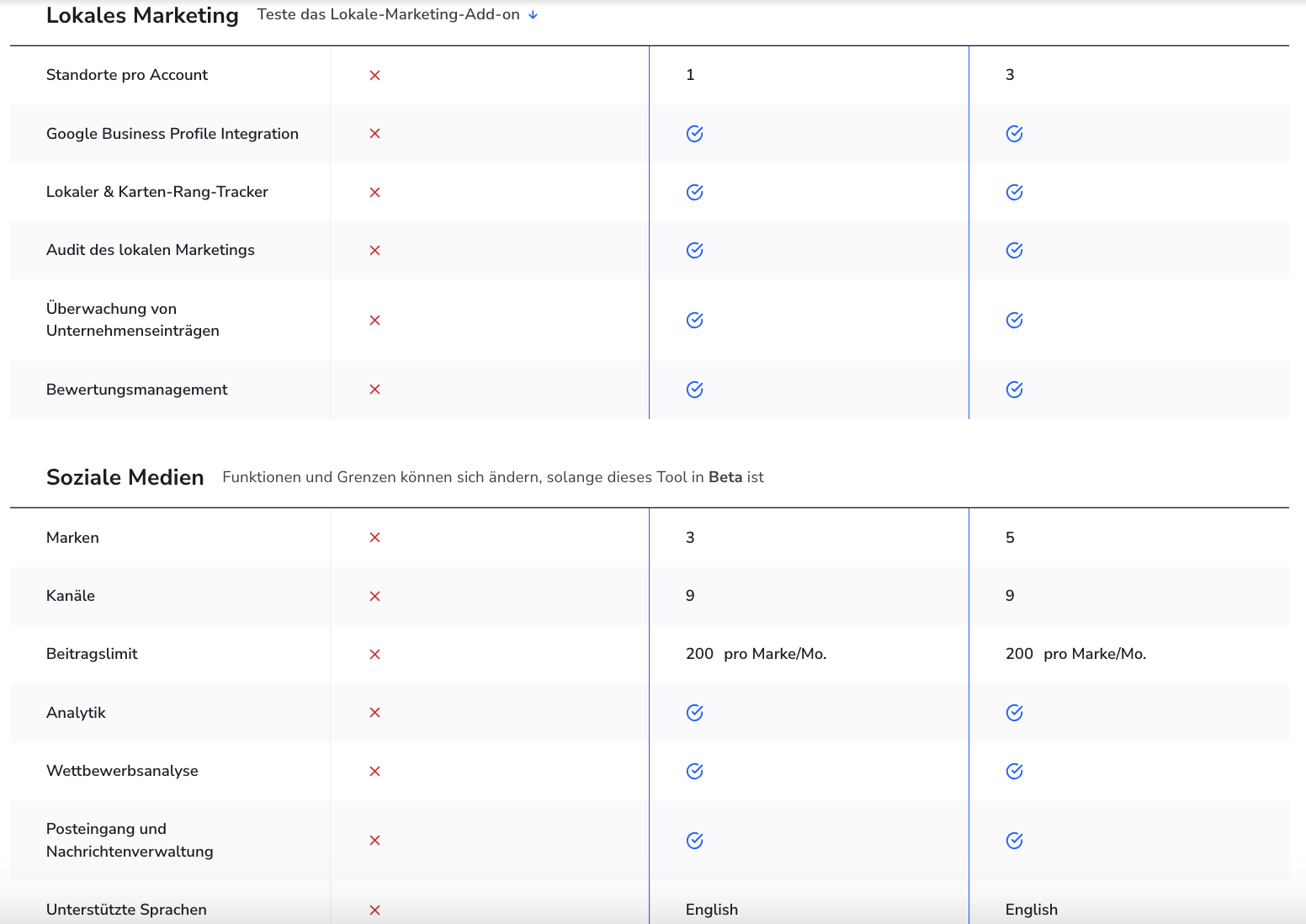Click middle-column checkmark for Google Business Profile Integration
The image size is (1306, 924).
695,134
